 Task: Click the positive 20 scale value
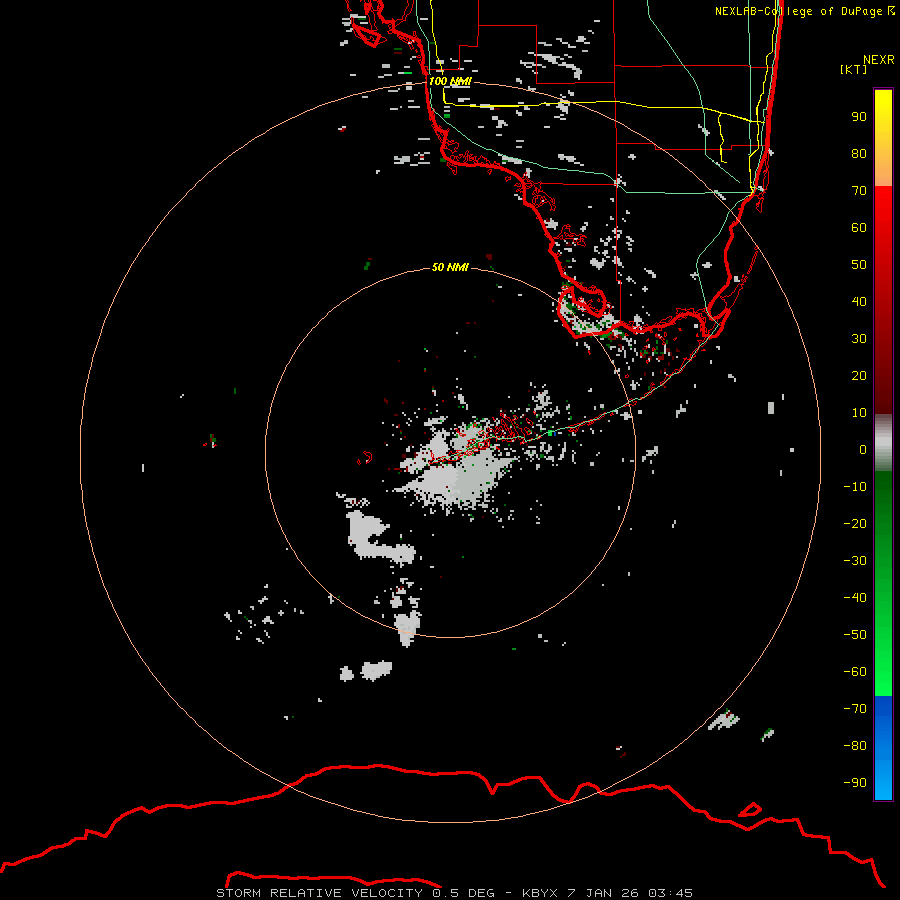pos(859,376)
